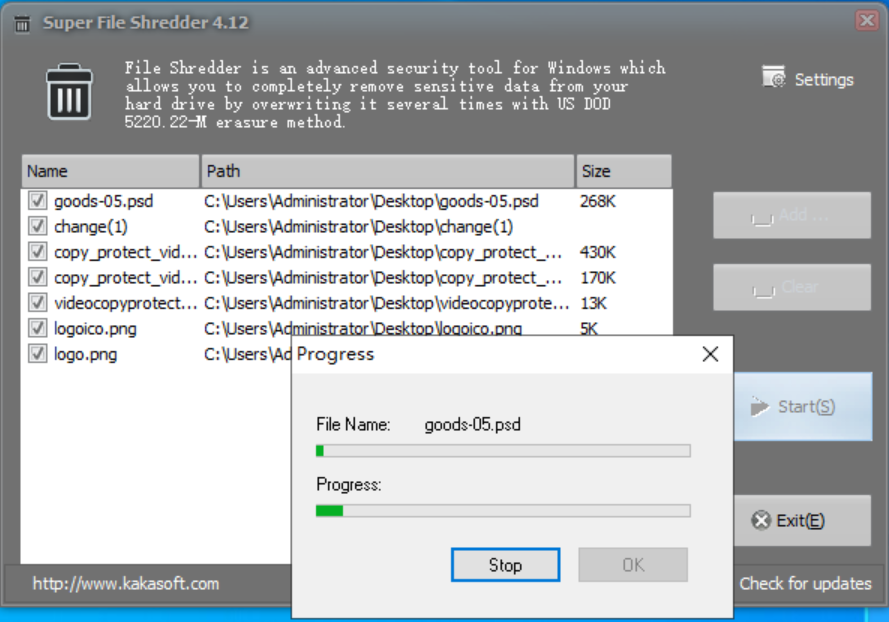889x622 pixels.
Task: Click the Settings gear window icon
Action: click(773, 77)
